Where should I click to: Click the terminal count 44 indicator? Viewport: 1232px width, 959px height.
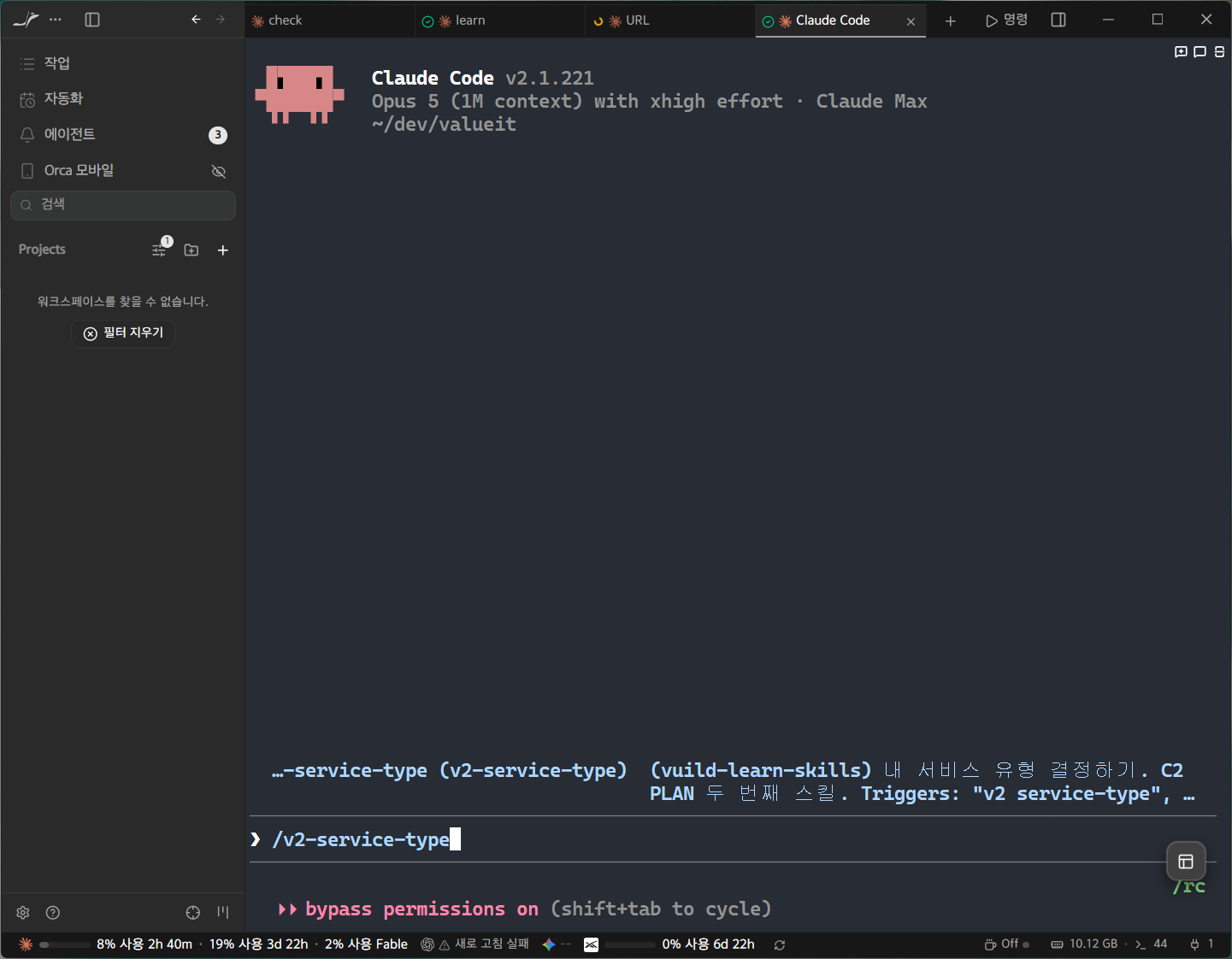coord(1151,944)
